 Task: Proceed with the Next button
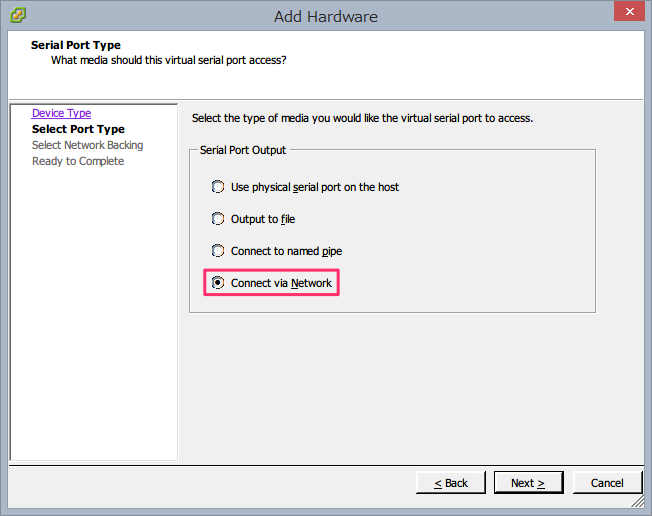(x=529, y=483)
